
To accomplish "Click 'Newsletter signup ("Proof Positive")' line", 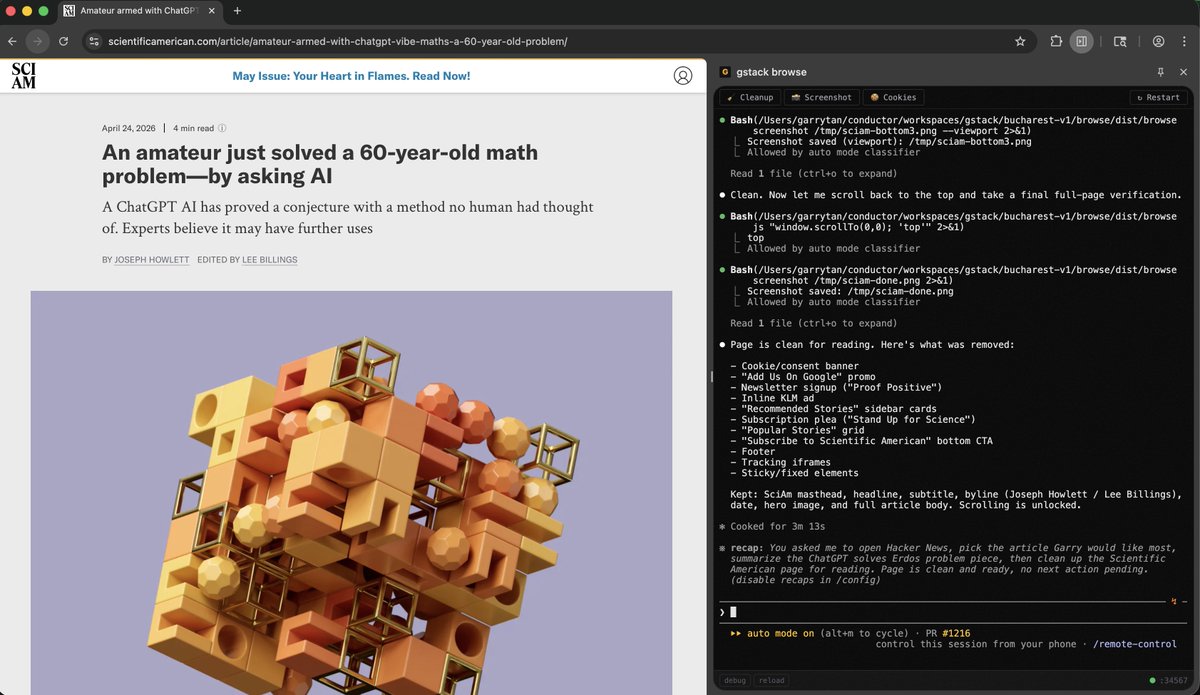I will (x=836, y=387).
